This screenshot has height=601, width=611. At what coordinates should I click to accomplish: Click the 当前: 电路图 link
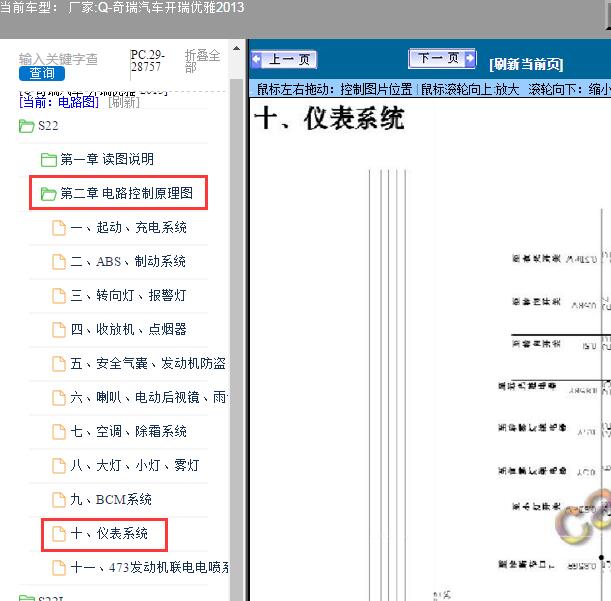(59, 102)
